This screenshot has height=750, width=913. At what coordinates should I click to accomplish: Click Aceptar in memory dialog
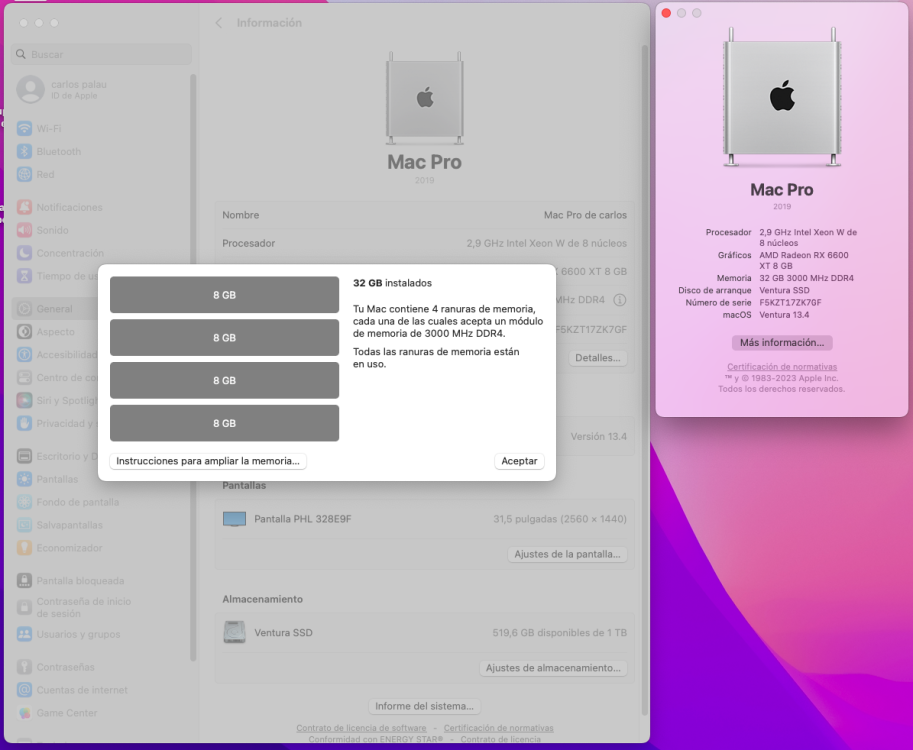[519, 461]
